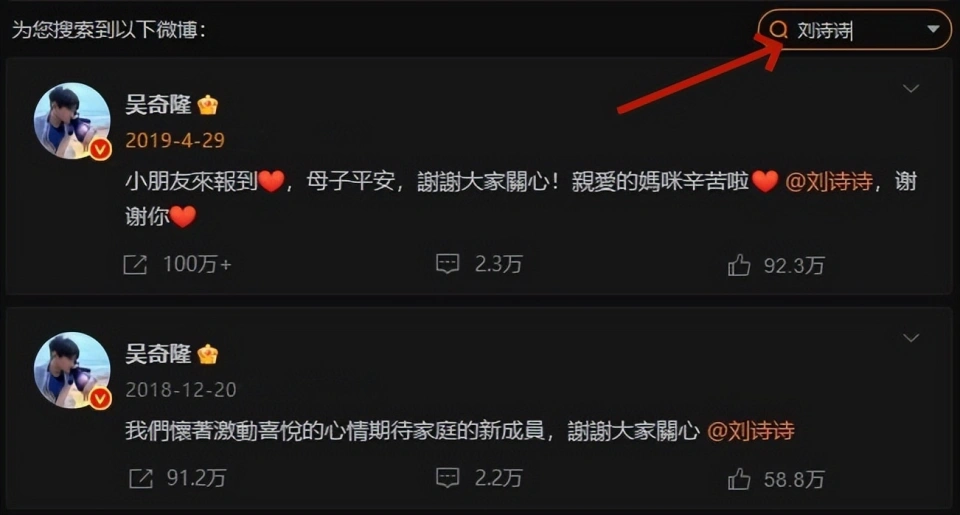
Task: Click repost icon with 91.2万 count
Action: click(x=141, y=478)
